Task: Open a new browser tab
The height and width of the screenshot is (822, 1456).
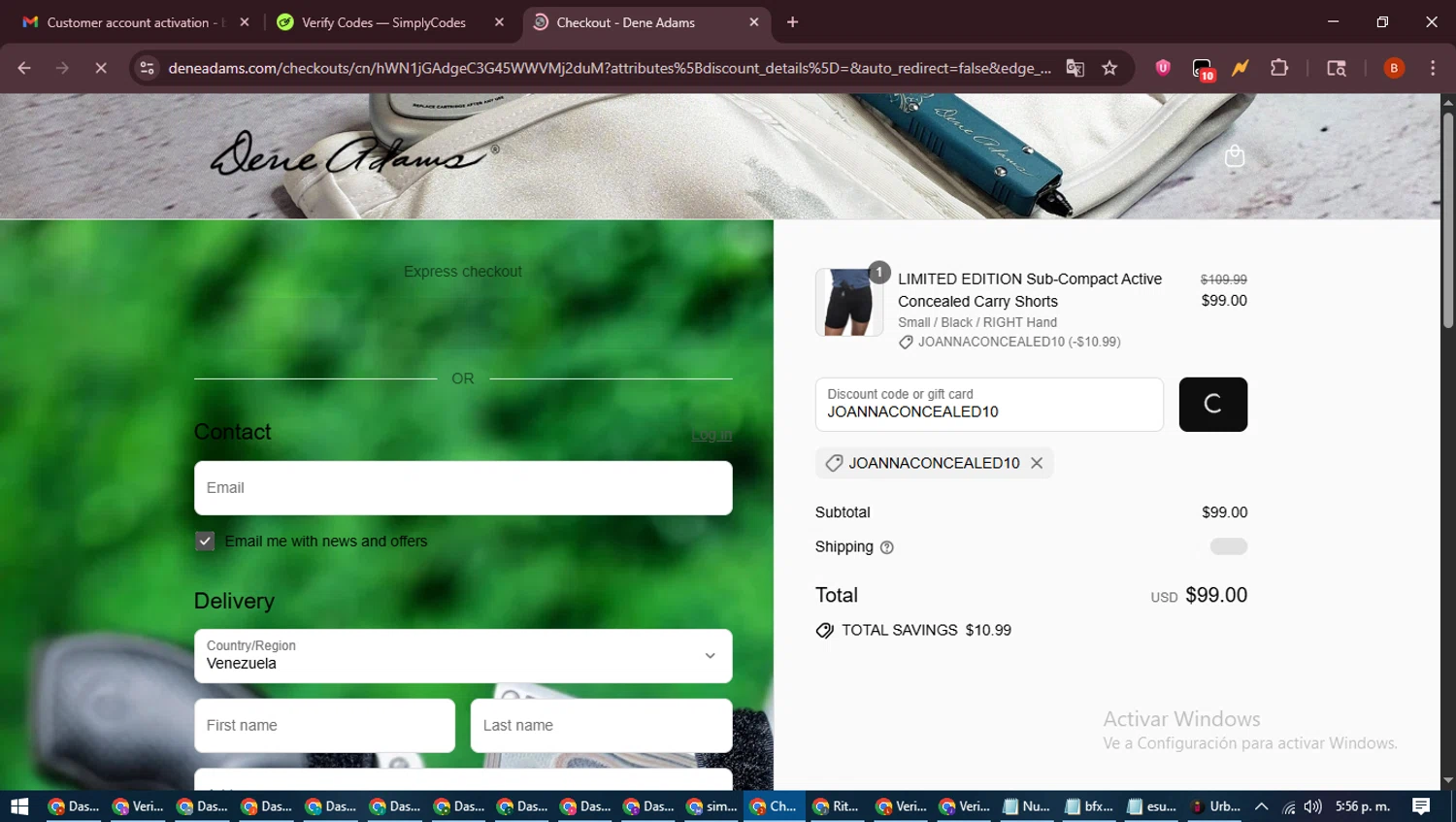Action: [792, 22]
